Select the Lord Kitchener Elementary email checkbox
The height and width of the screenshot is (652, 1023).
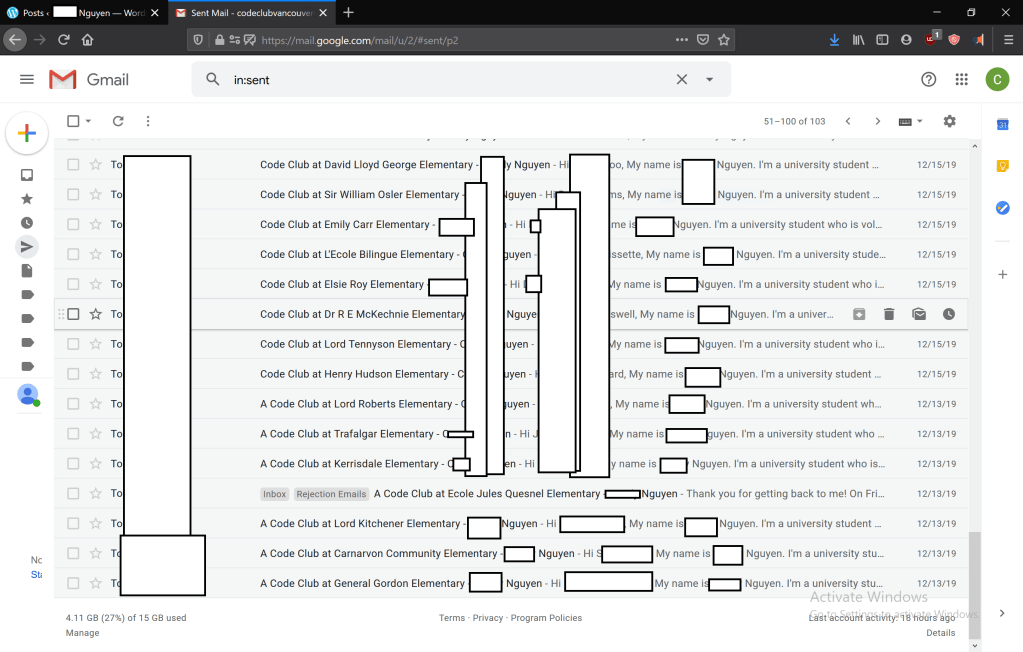(73, 524)
